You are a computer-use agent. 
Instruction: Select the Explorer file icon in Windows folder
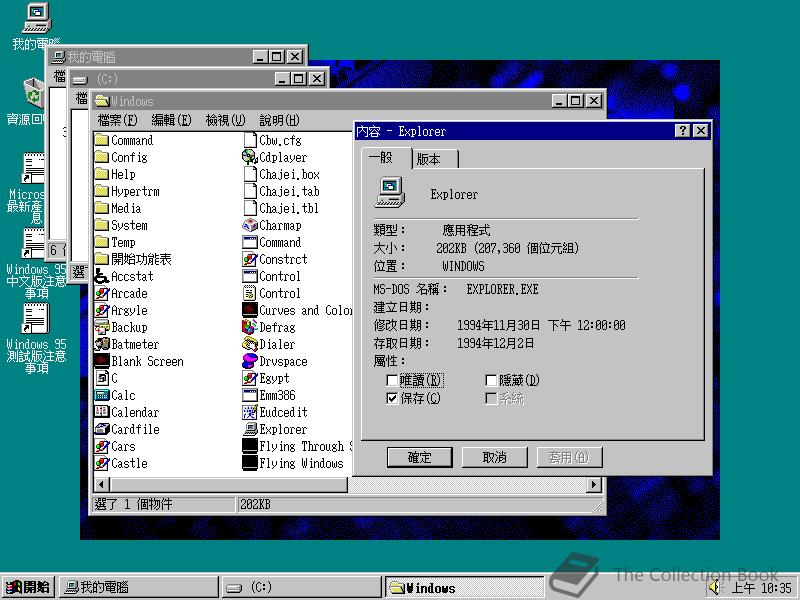(x=249, y=429)
